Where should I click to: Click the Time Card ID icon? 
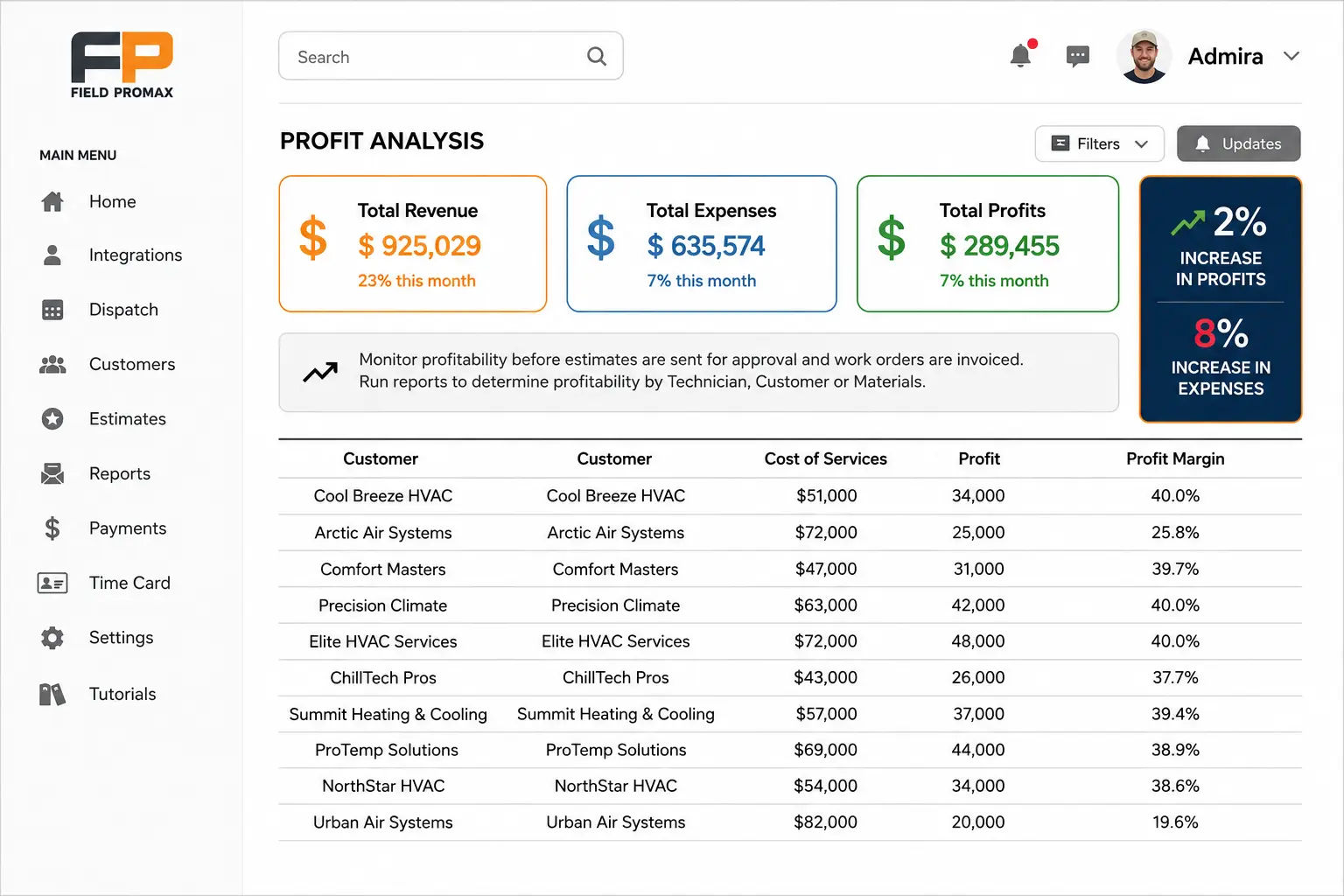coord(52,583)
